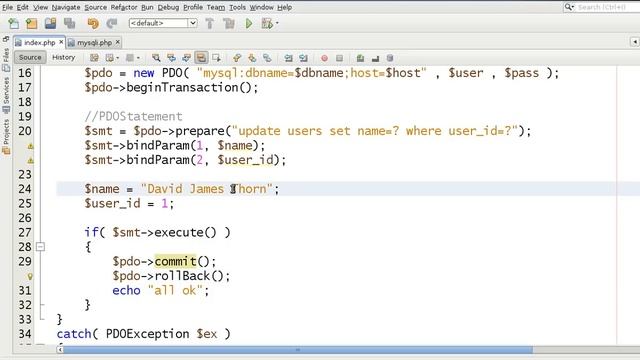This screenshot has width=640, height=360.
Task: Click the Forward navigation icon in editor toolbar
Action: [x=130, y=58]
